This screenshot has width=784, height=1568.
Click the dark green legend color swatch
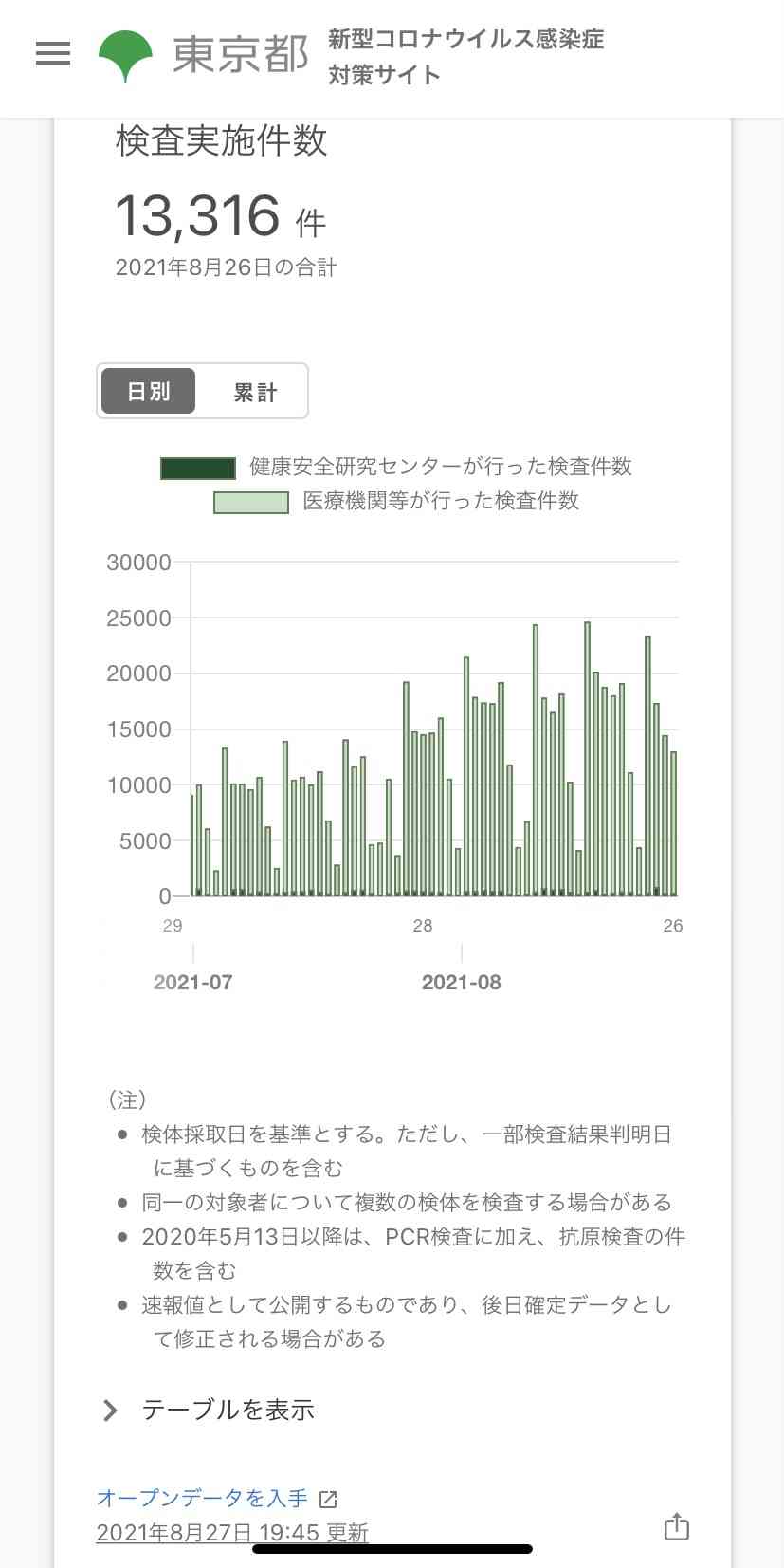pyautogui.click(x=198, y=468)
